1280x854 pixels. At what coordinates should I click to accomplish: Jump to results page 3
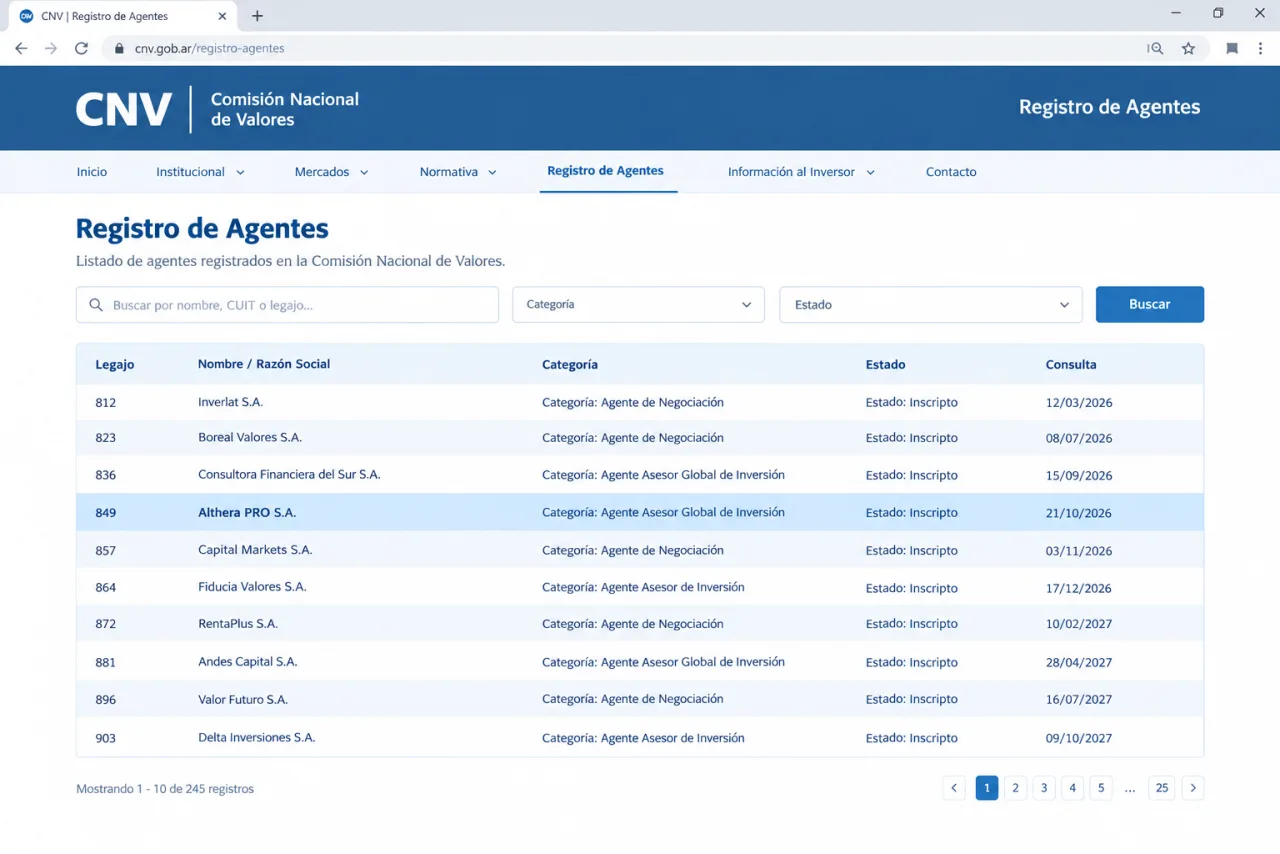[x=1044, y=788]
